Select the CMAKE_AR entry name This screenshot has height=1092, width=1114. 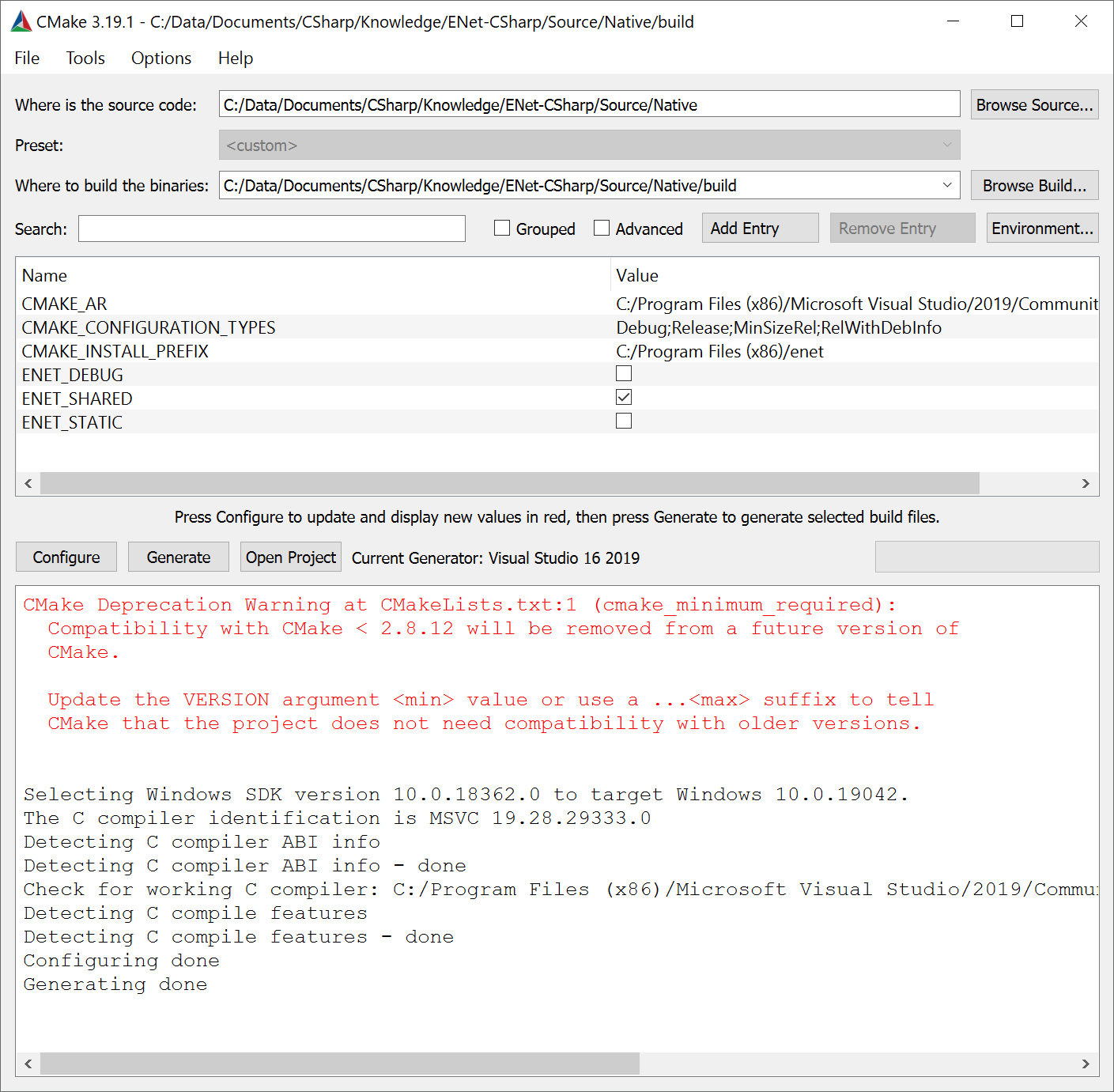pos(64,304)
